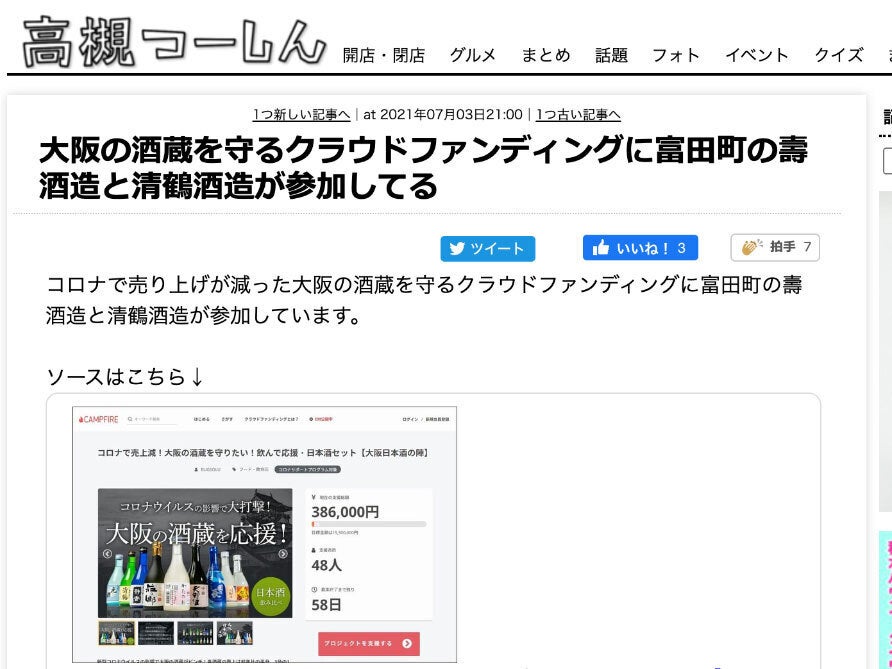Click the funding progress bar under 386,000円
This screenshot has height=669, width=892.
pyautogui.click(x=368, y=524)
